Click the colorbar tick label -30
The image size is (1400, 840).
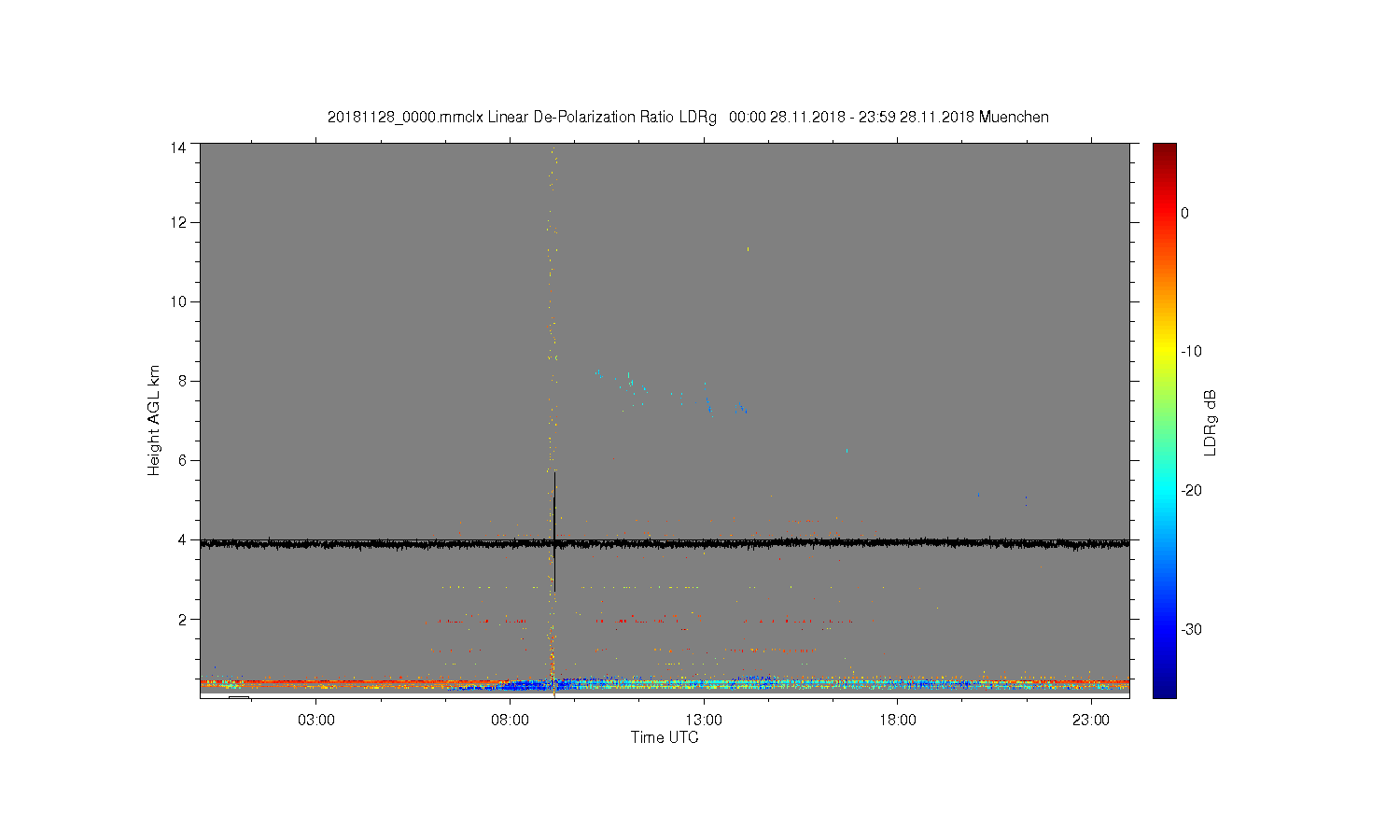click(x=1191, y=629)
